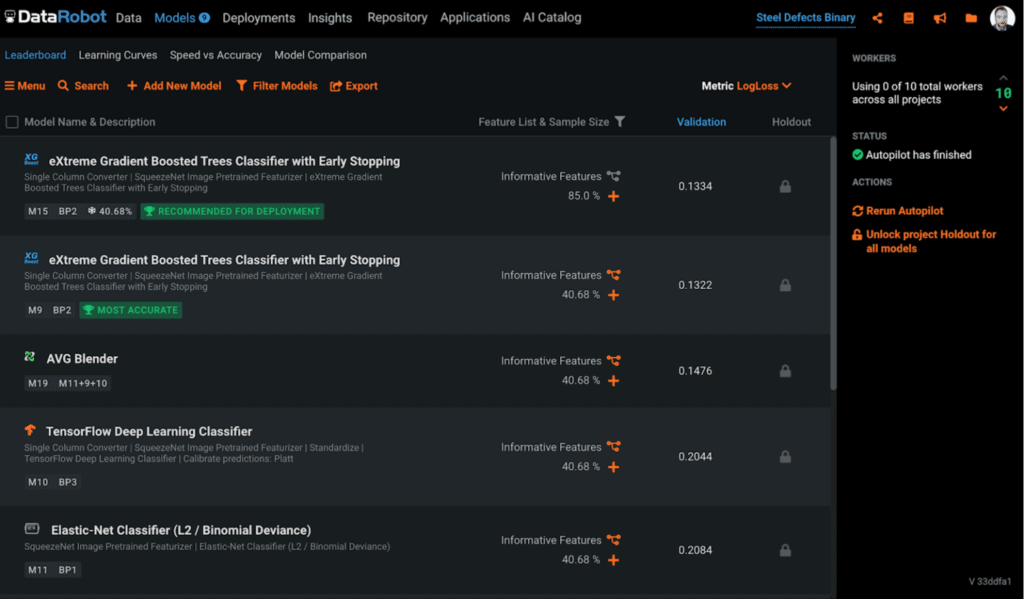Click holdout lock icon for TensorFlow model
The image size is (1024, 599).
pyautogui.click(x=785, y=457)
